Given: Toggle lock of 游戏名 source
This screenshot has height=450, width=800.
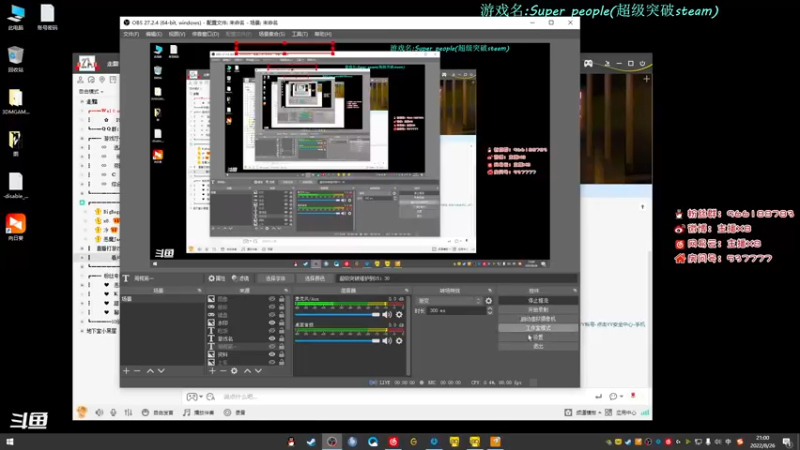Looking at the screenshot, I should [x=282, y=339].
